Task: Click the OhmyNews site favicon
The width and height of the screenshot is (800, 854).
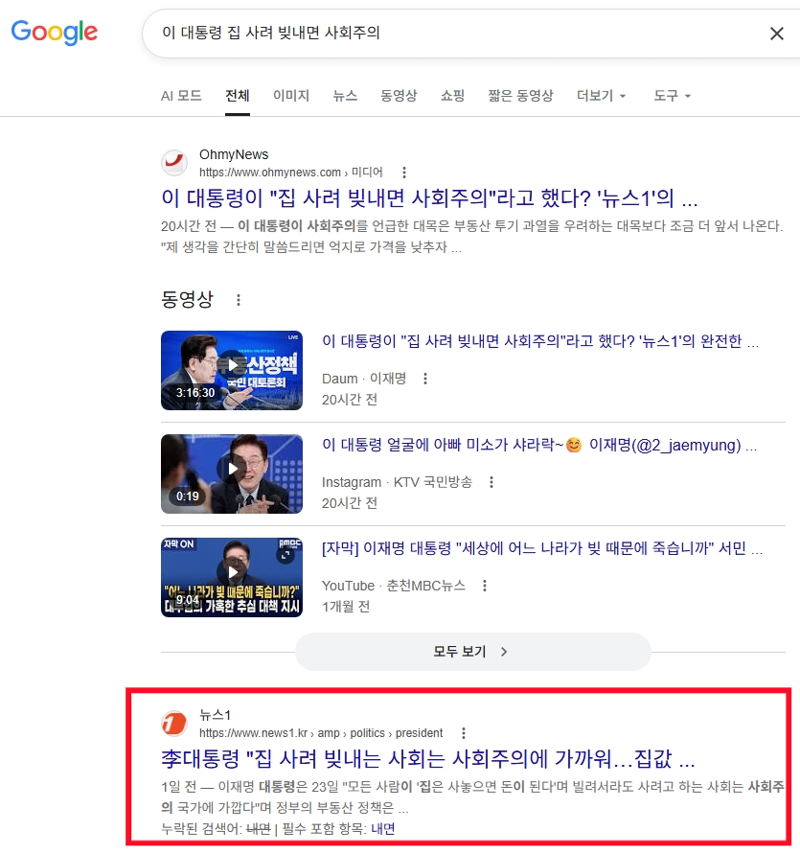Action: click(174, 162)
